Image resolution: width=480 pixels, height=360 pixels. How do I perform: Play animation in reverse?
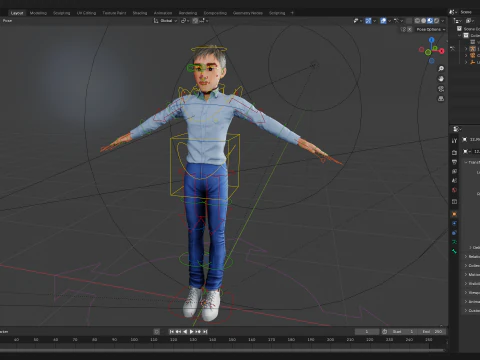pos(185,331)
